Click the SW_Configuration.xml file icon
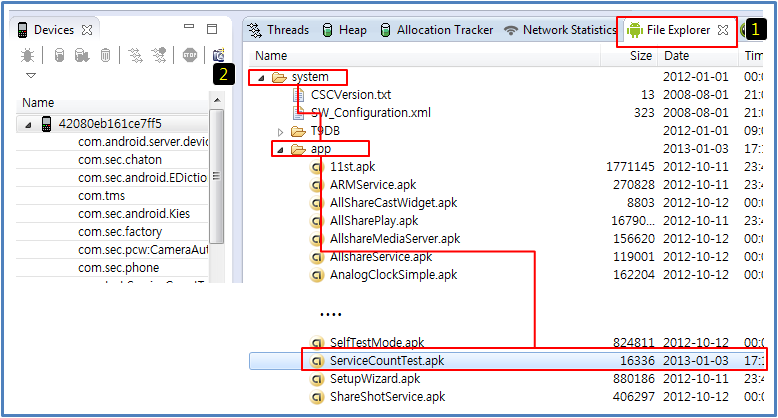This screenshot has height=418, width=778. click(298, 113)
